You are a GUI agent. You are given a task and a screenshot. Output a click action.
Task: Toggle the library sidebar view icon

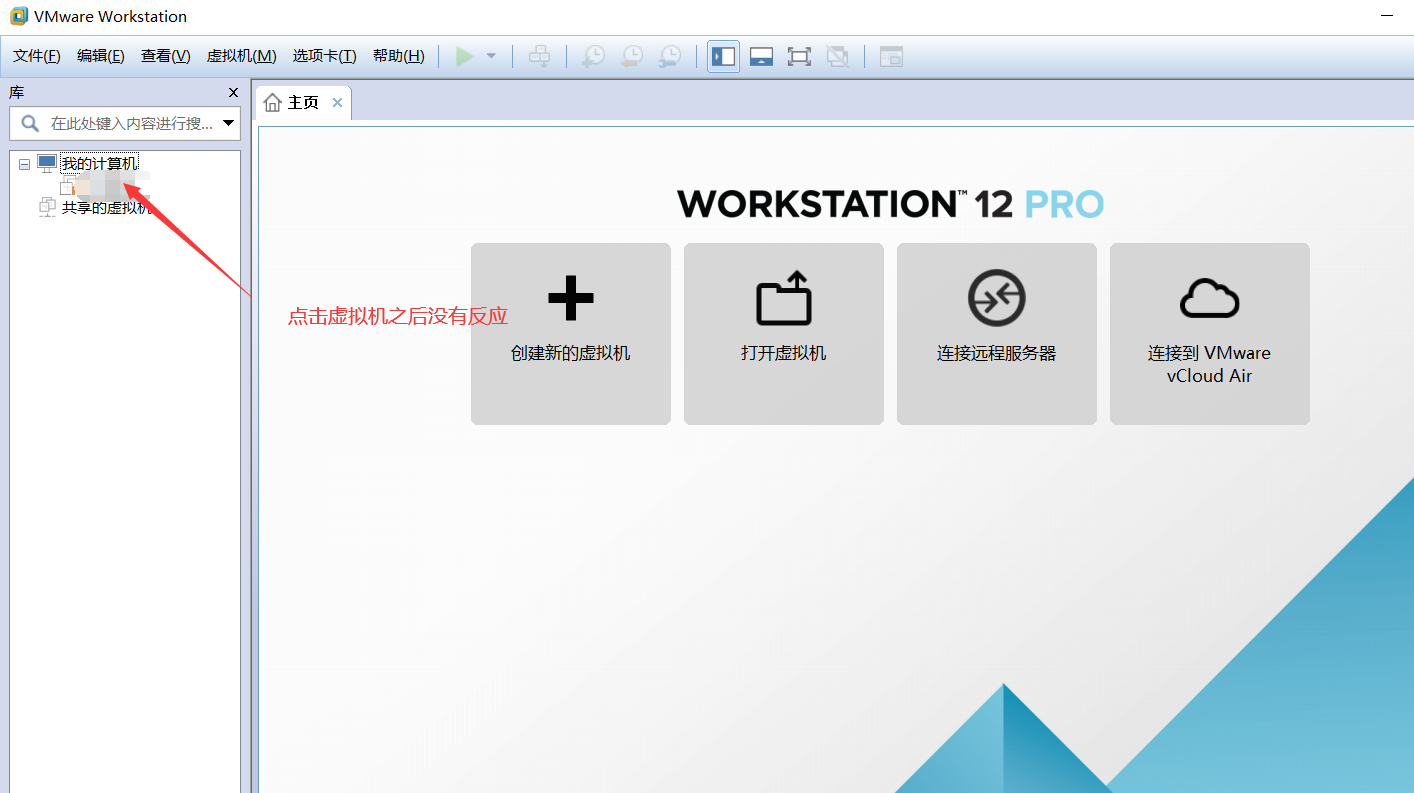pos(723,56)
